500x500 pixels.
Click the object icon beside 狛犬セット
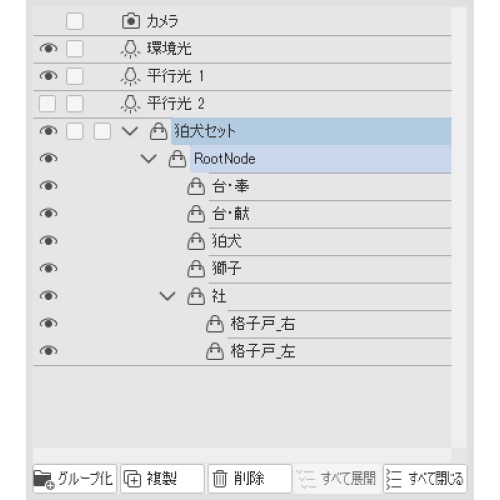(158, 131)
